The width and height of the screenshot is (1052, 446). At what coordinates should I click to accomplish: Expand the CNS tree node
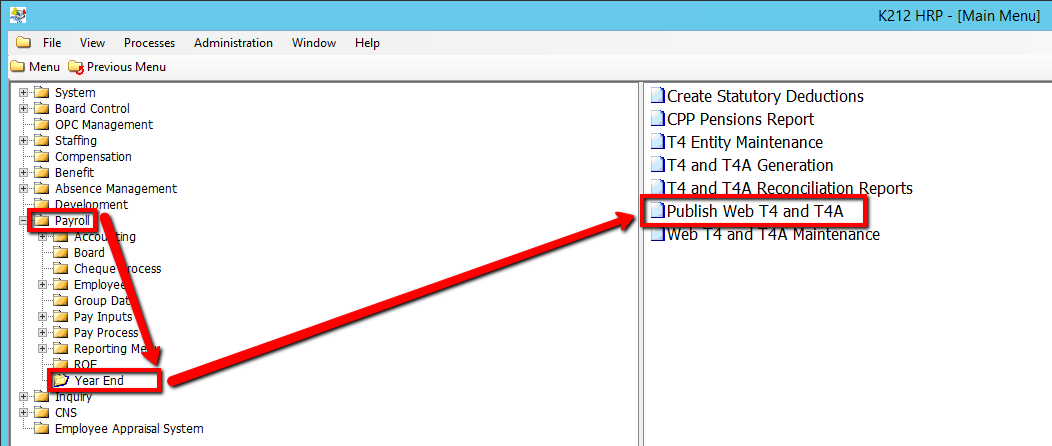pos(24,413)
